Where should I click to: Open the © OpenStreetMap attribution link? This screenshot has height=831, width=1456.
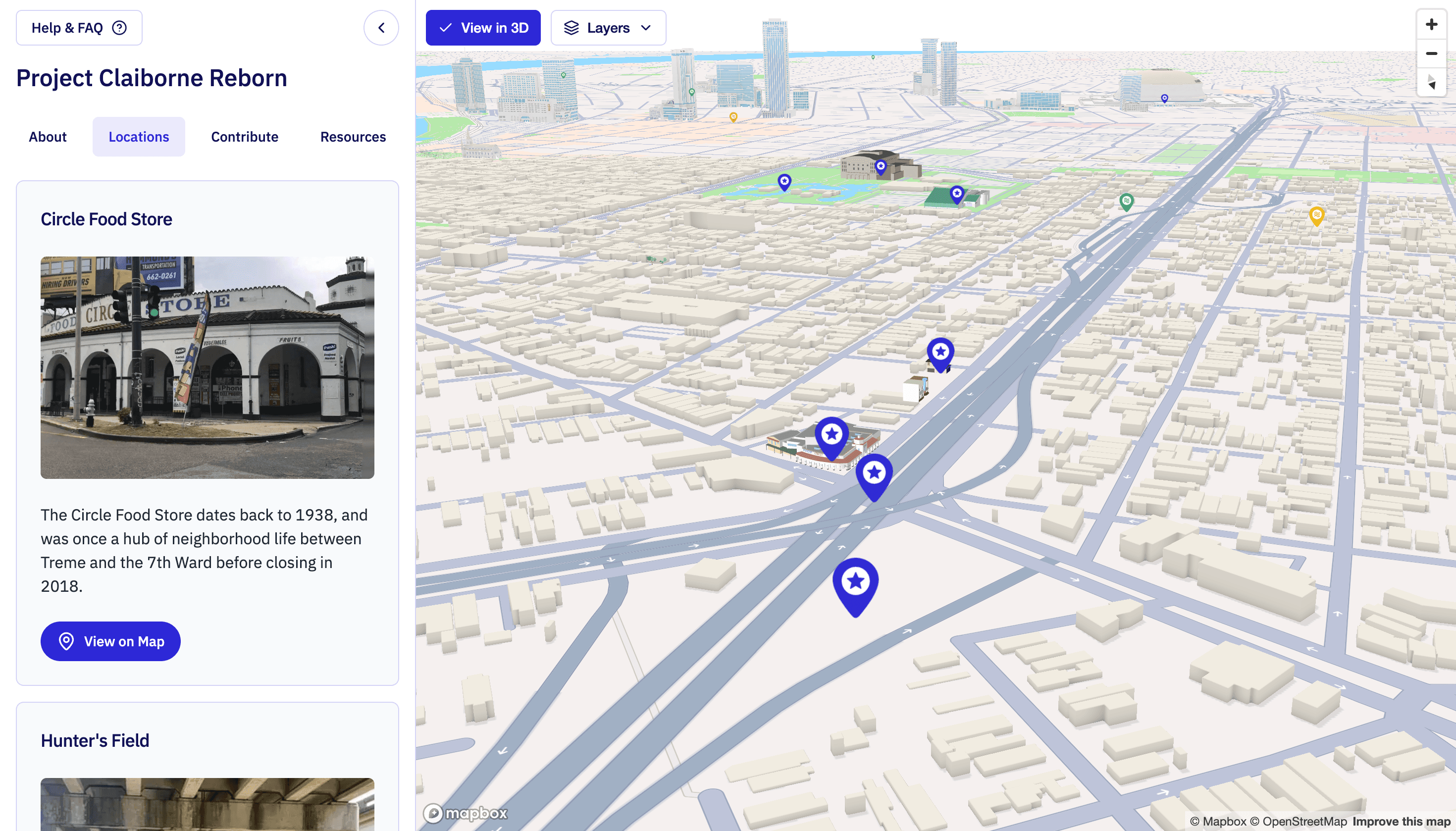(1299, 821)
